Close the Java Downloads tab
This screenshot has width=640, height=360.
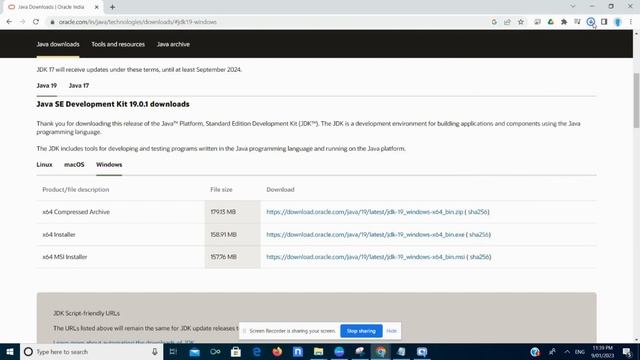coord(96,7)
